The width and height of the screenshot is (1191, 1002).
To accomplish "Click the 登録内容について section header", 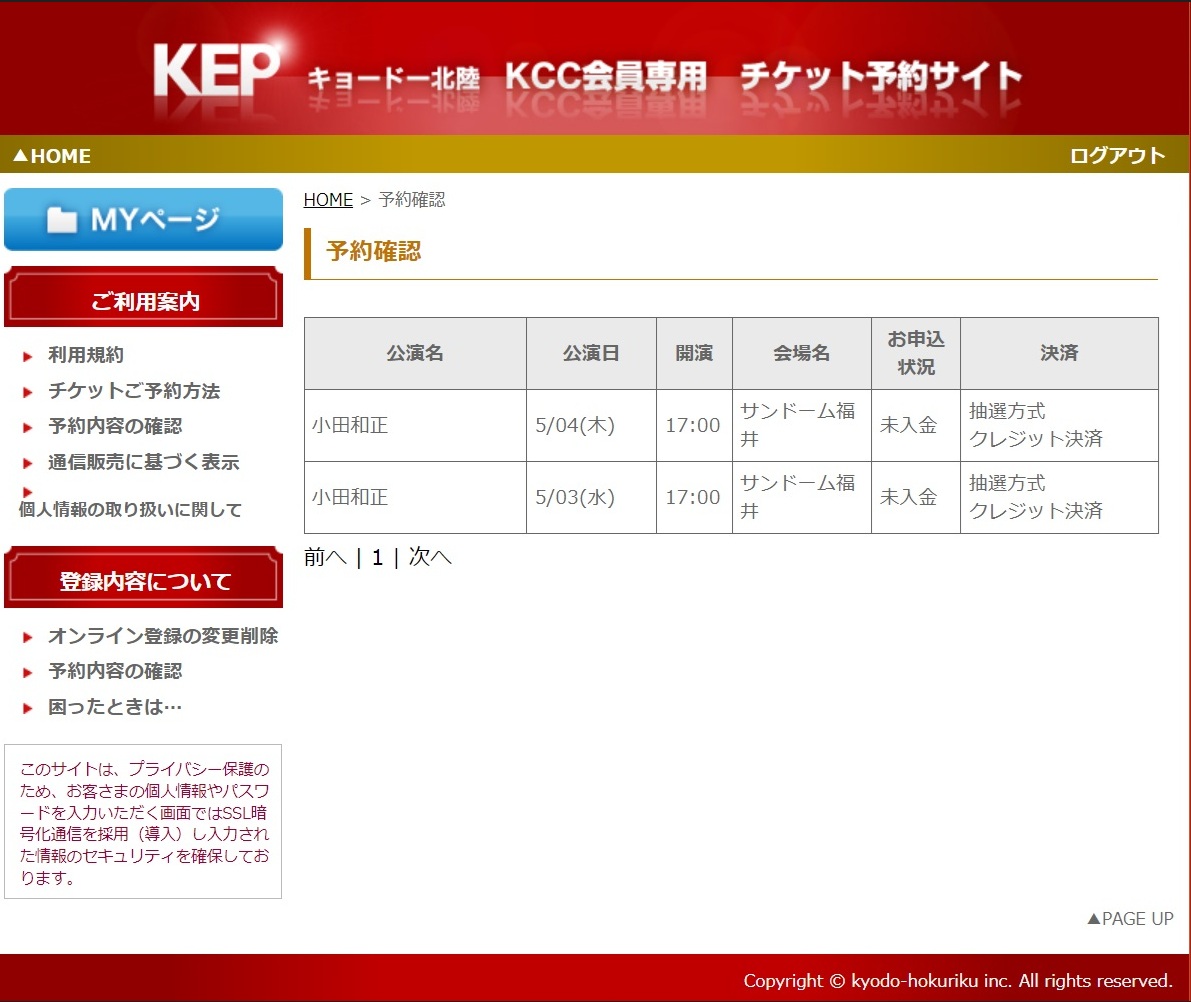I will [144, 578].
